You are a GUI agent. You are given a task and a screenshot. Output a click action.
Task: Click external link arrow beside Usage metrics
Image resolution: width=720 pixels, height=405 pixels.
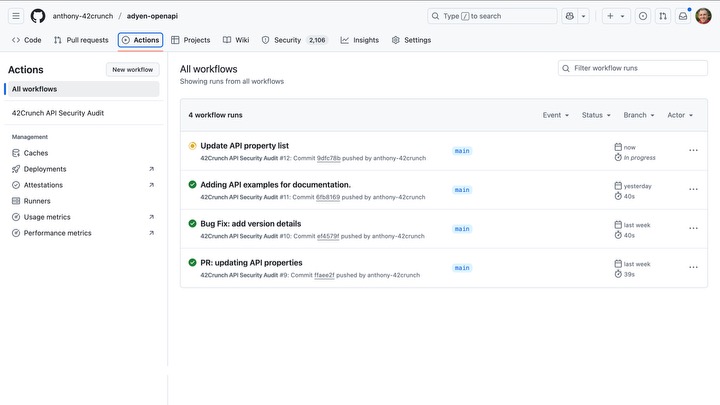pos(152,217)
